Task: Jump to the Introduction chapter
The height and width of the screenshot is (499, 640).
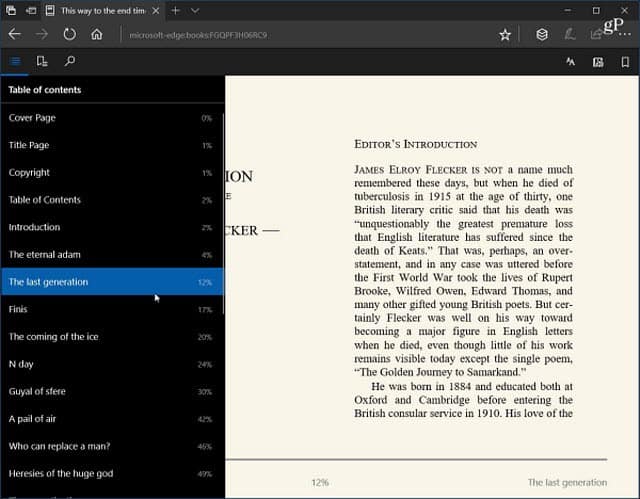Action: click(x=111, y=227)
